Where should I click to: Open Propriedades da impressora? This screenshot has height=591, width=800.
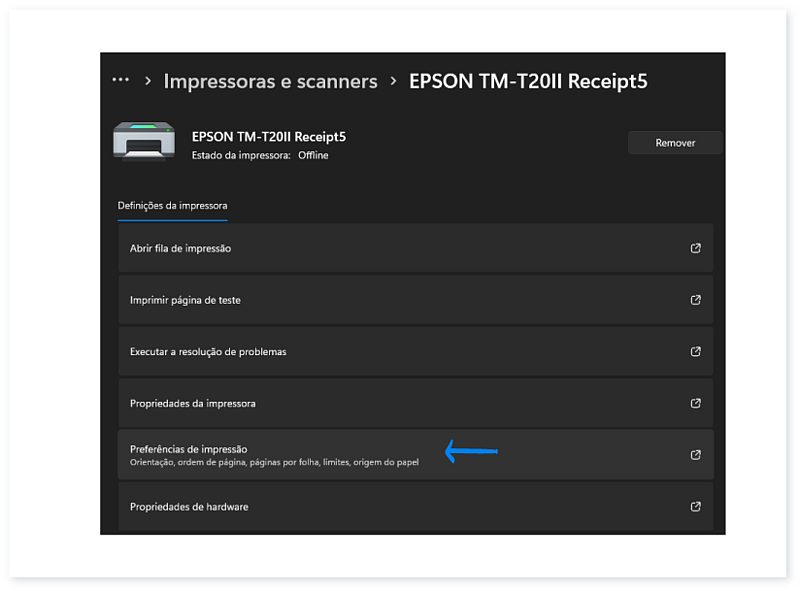(x=193, y=404)
